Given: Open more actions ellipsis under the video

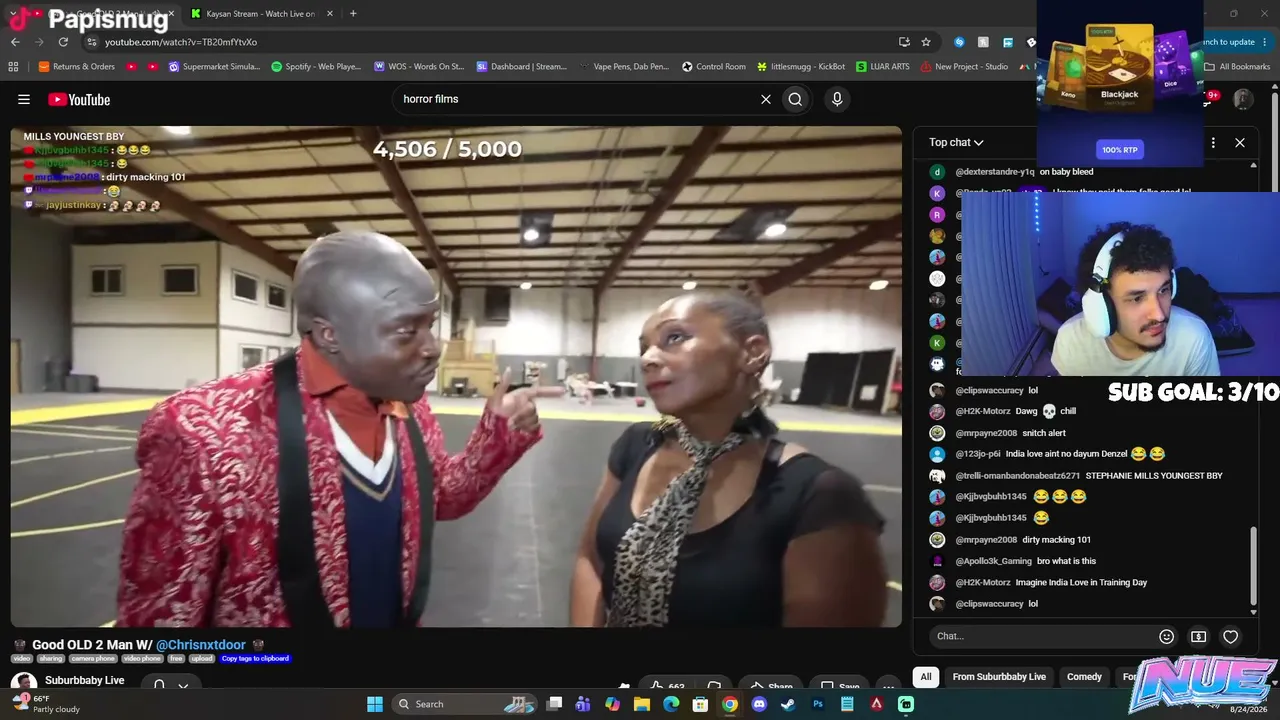Looking at the screenshot, I should (x=888, y=687).
